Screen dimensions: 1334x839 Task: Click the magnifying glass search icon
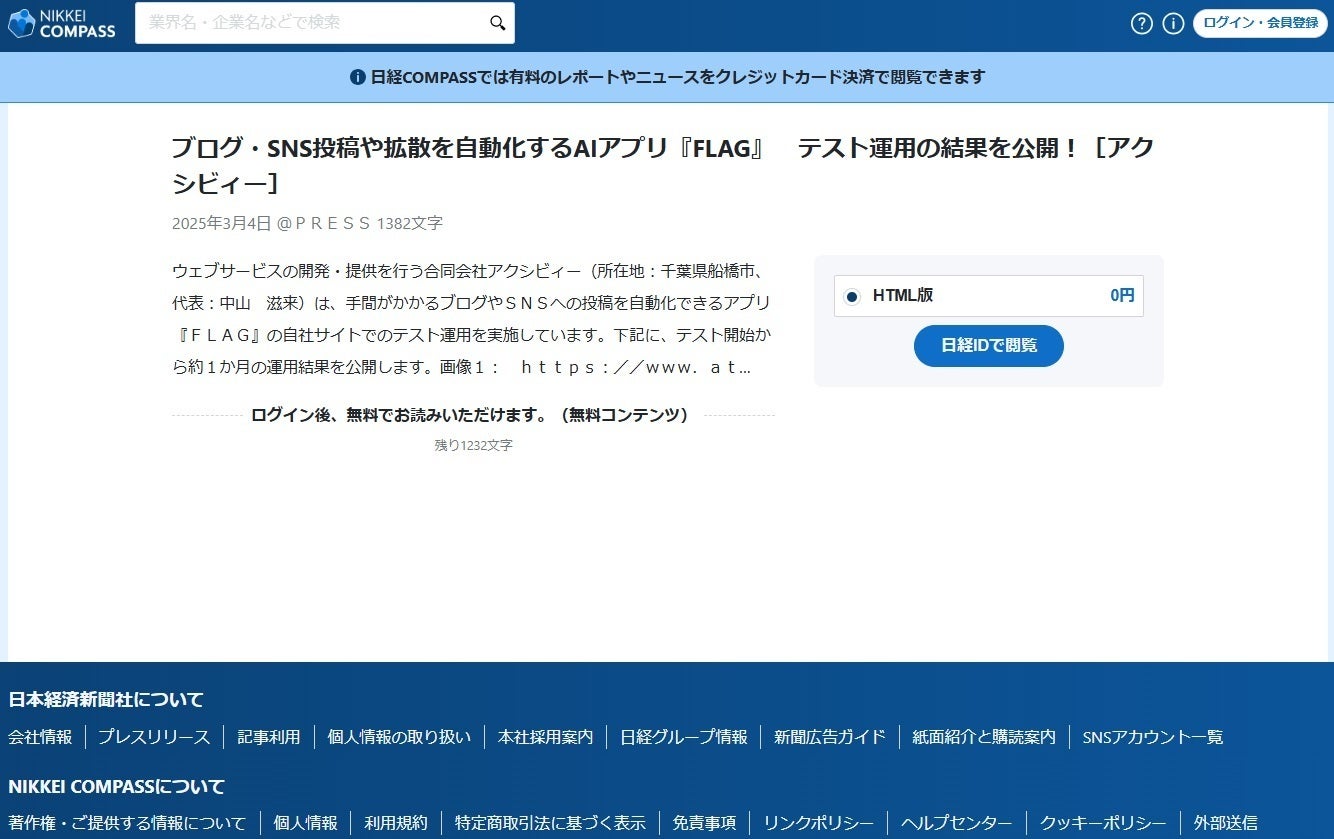pyautogui.click(x=497, y=23)
